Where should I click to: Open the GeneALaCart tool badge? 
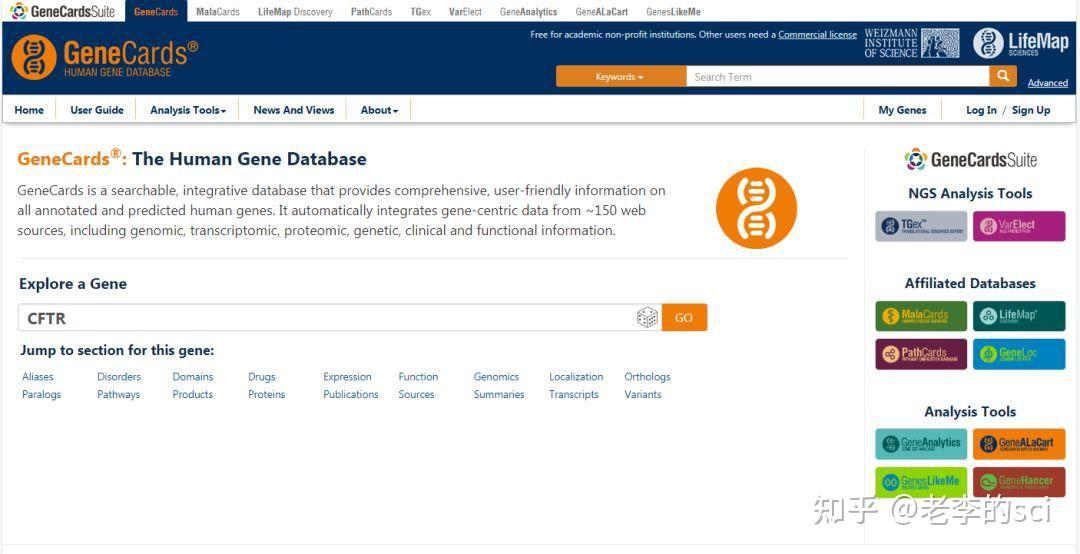1019,444
